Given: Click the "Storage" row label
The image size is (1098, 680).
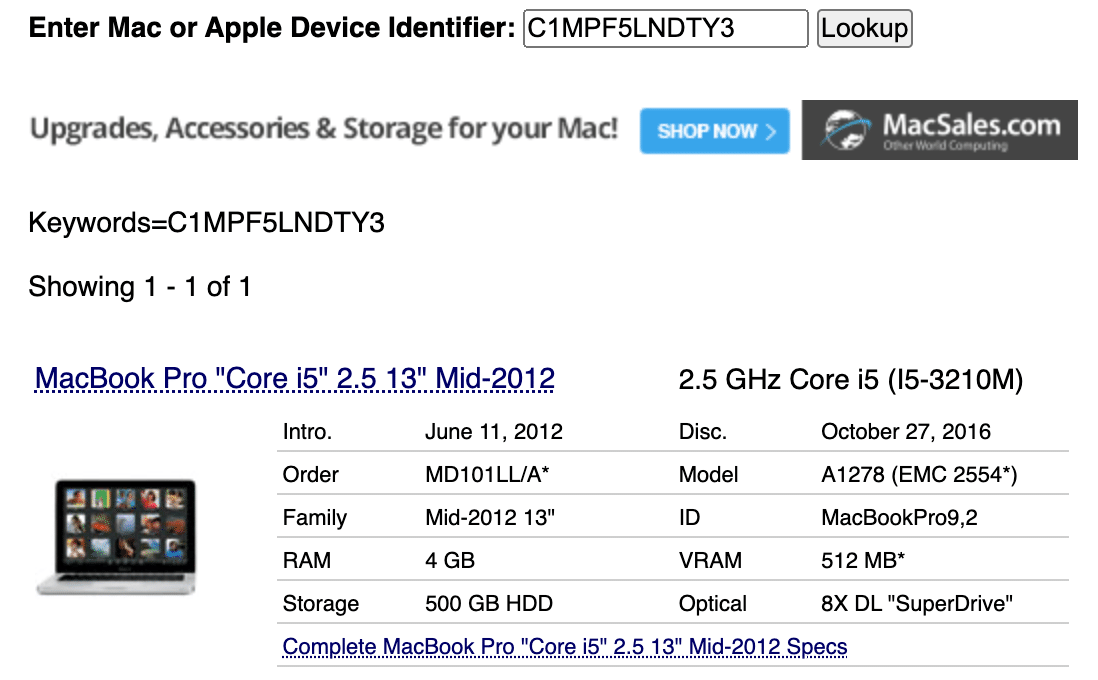Looking at the screenshot, I should point(321,604).
